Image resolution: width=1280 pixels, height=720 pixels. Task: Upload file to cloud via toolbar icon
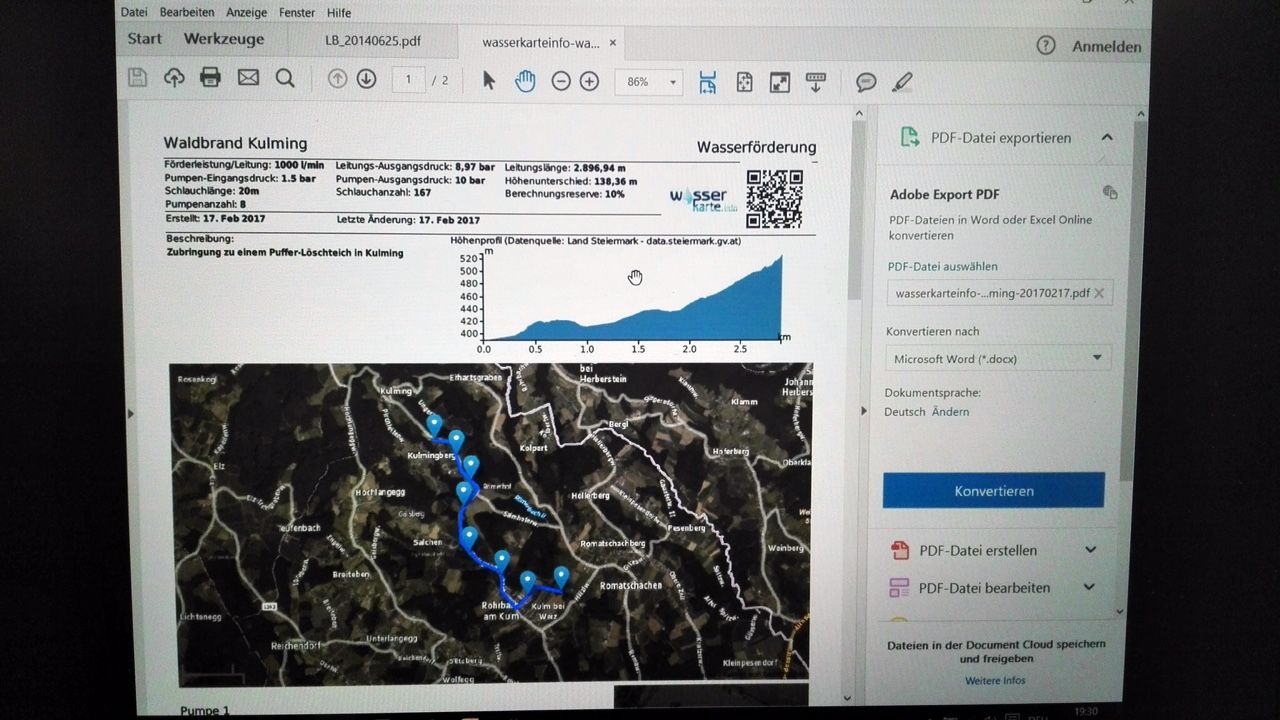pyautogui.click(x=174, y=78)
